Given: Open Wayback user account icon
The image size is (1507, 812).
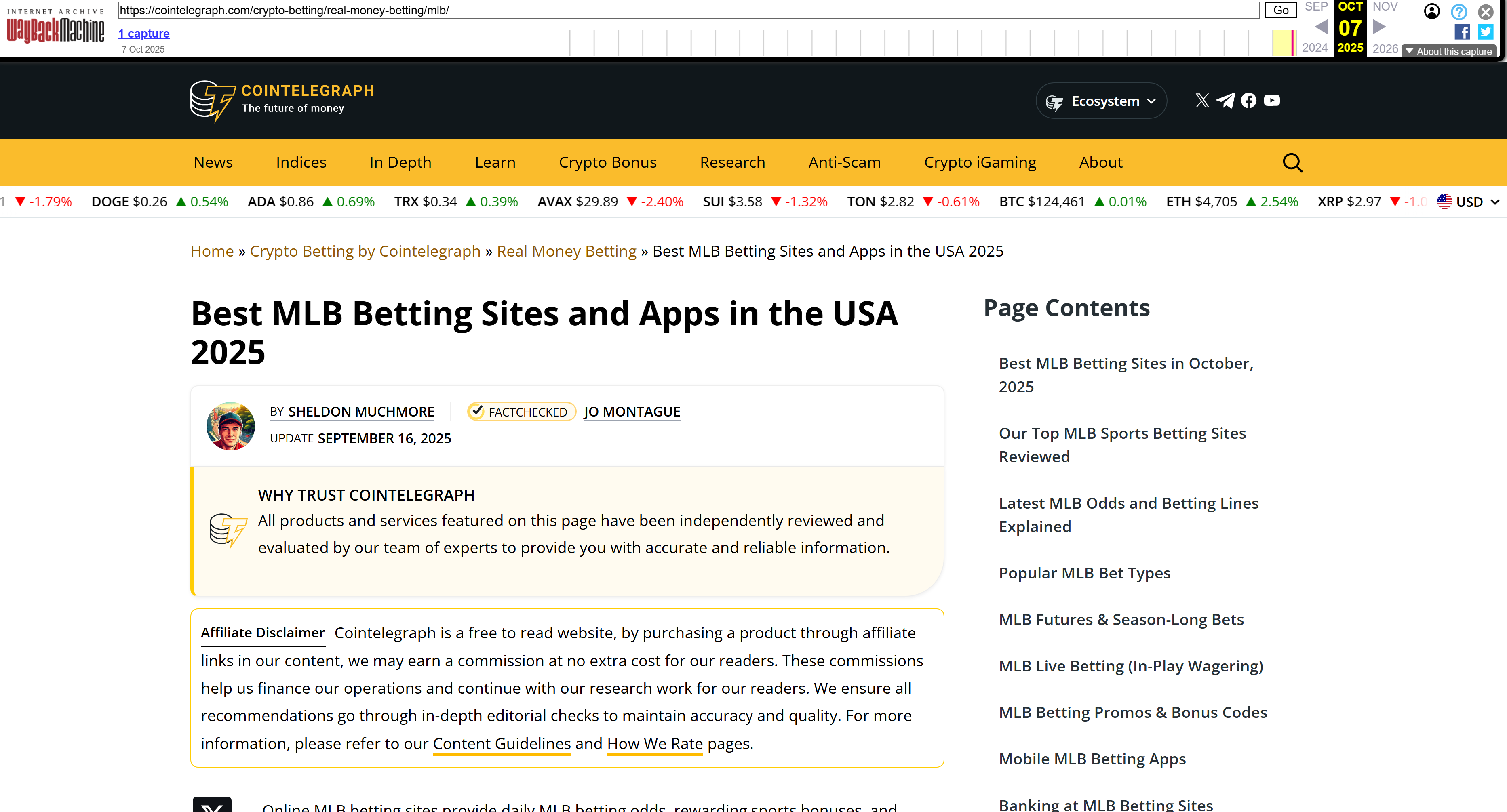Looking at the screenshot, I should (1431, 11).
